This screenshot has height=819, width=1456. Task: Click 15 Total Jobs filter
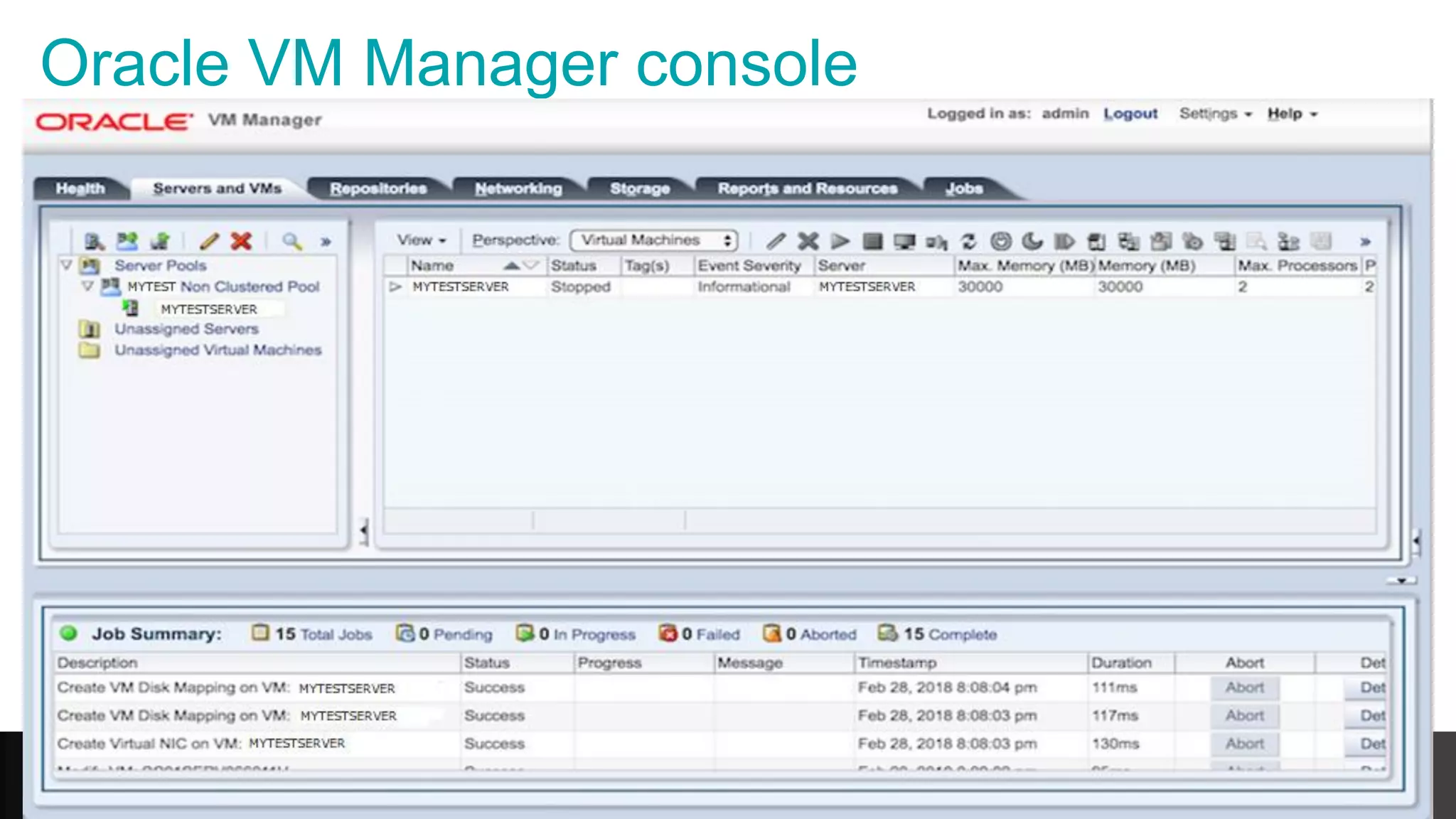click(312, 633)
